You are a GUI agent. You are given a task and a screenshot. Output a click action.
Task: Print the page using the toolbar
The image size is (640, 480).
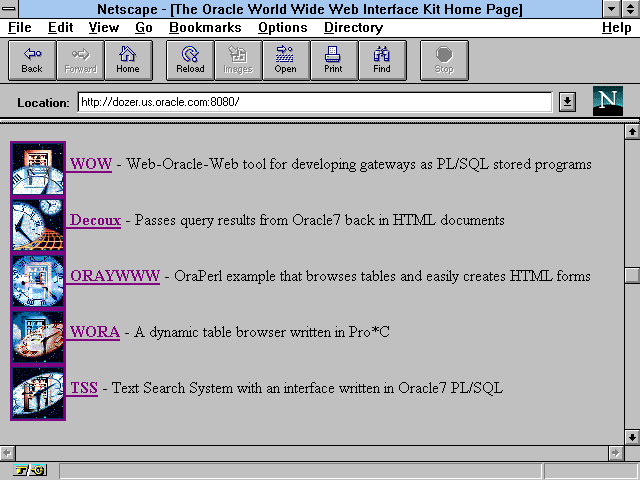[x=333, y=59]
